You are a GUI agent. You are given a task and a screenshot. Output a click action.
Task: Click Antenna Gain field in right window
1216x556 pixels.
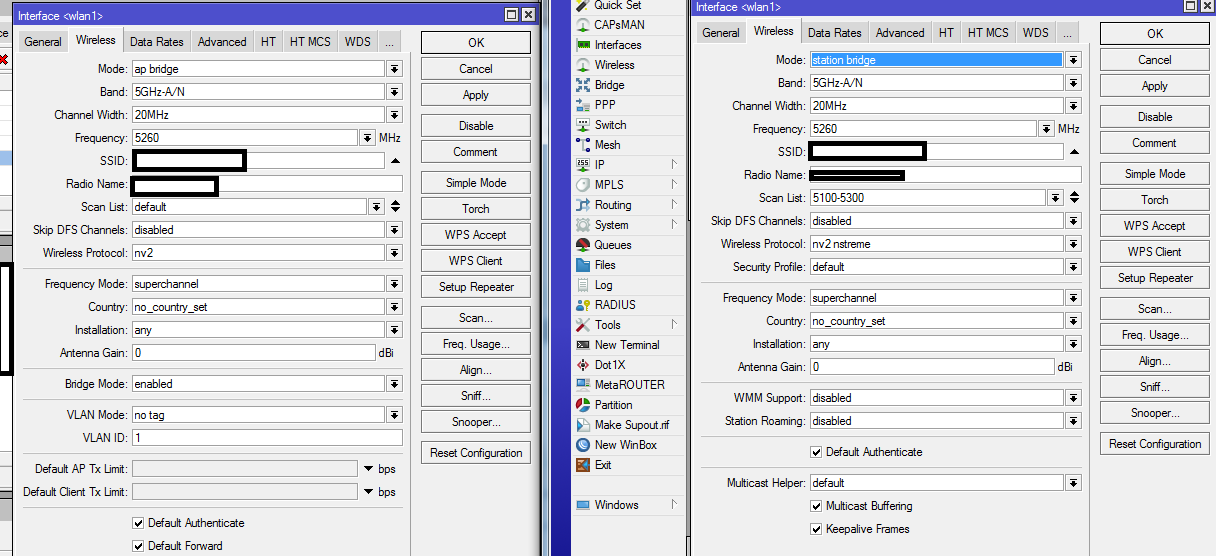[x=933, y=367]
